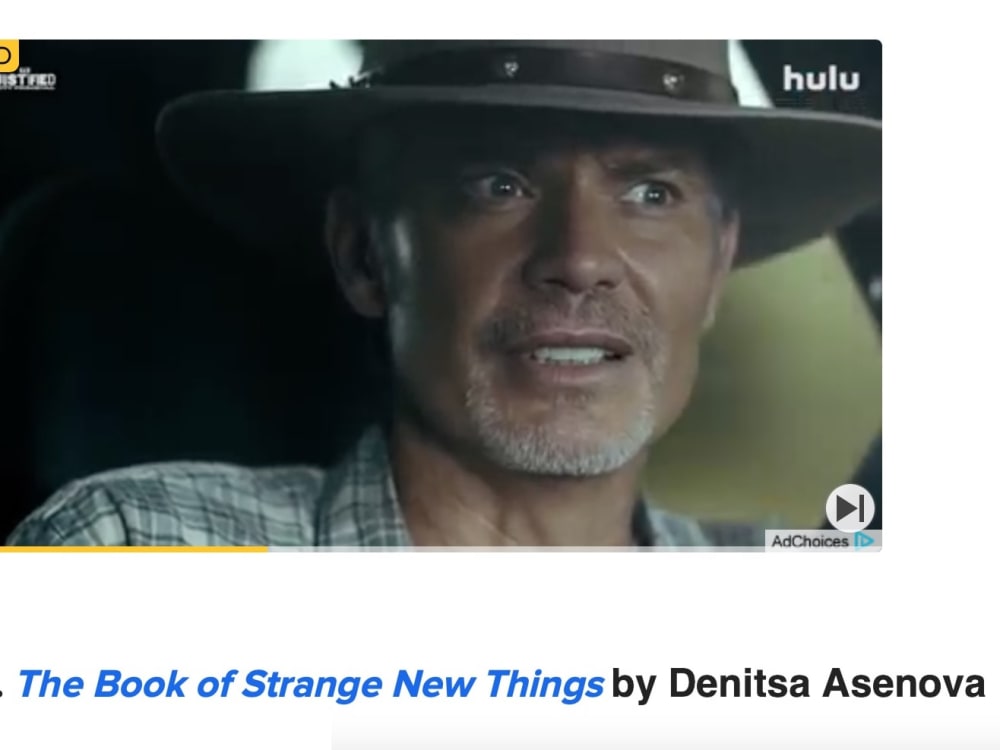
Task: Click the hulu logo in the ad
Action: (821, 78)
